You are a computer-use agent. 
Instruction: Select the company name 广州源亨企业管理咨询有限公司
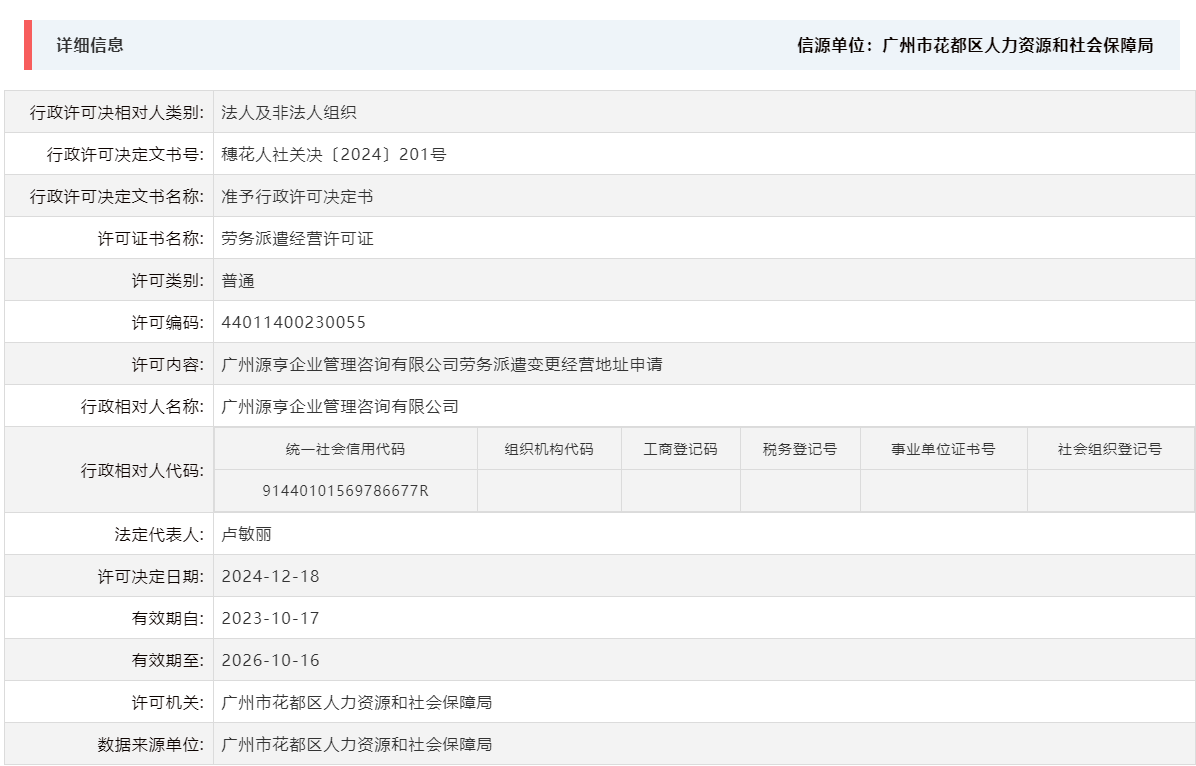(340, 405)
